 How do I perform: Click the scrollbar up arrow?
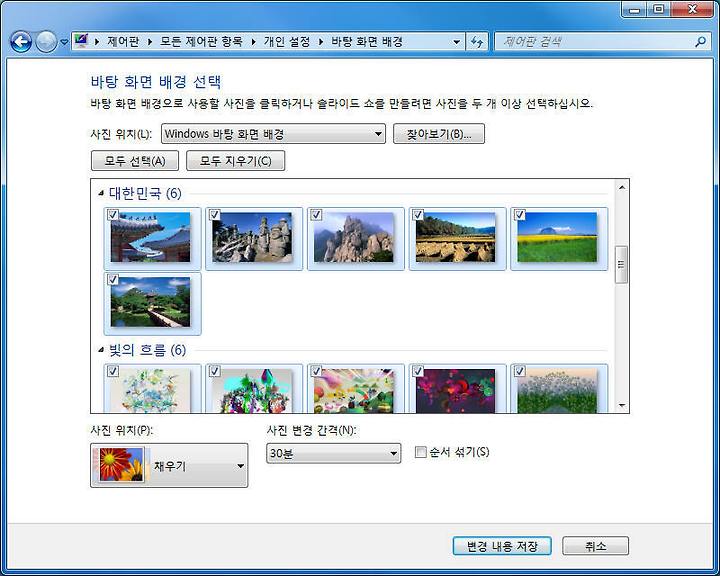coord(622,187)
